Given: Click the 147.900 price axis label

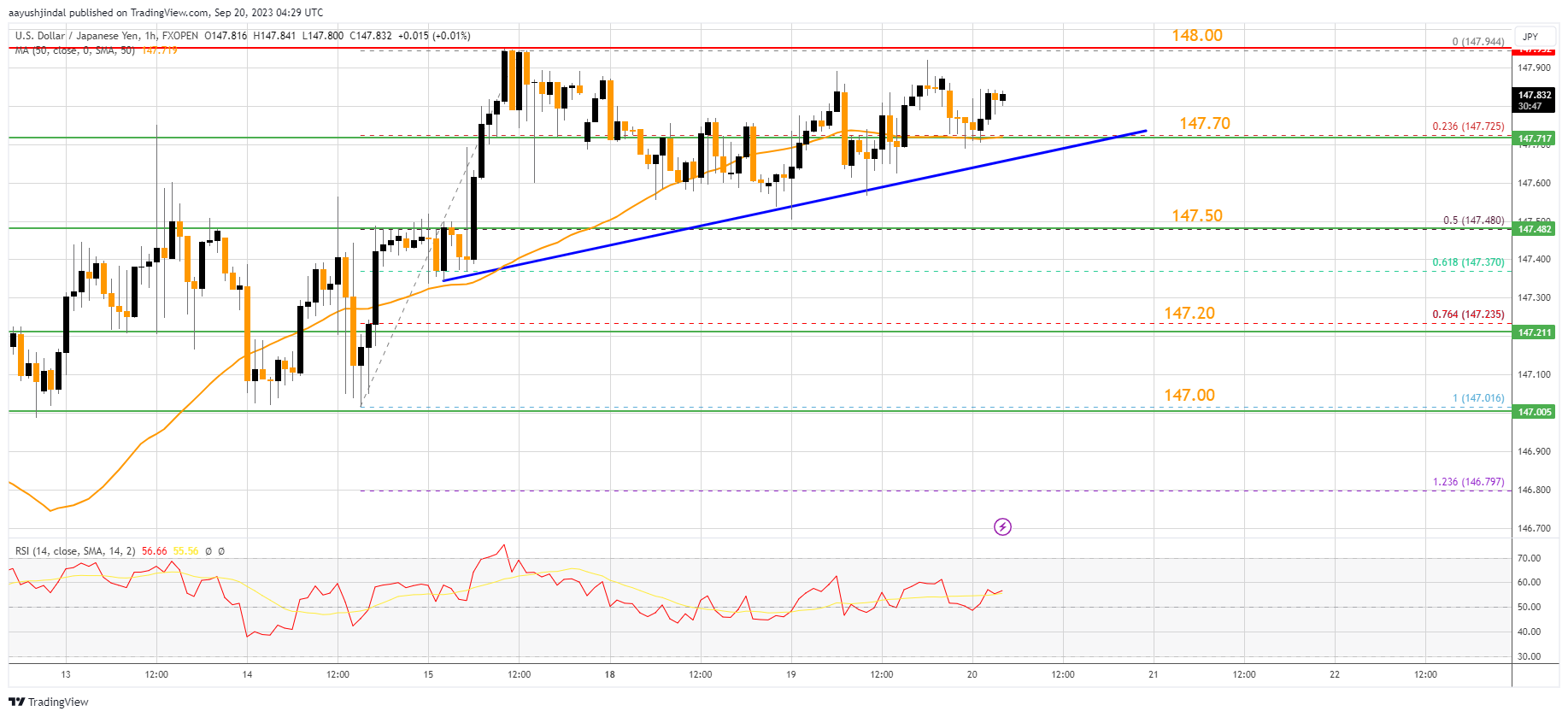Looking at the screenshot, I should [x=1533, y=68].
